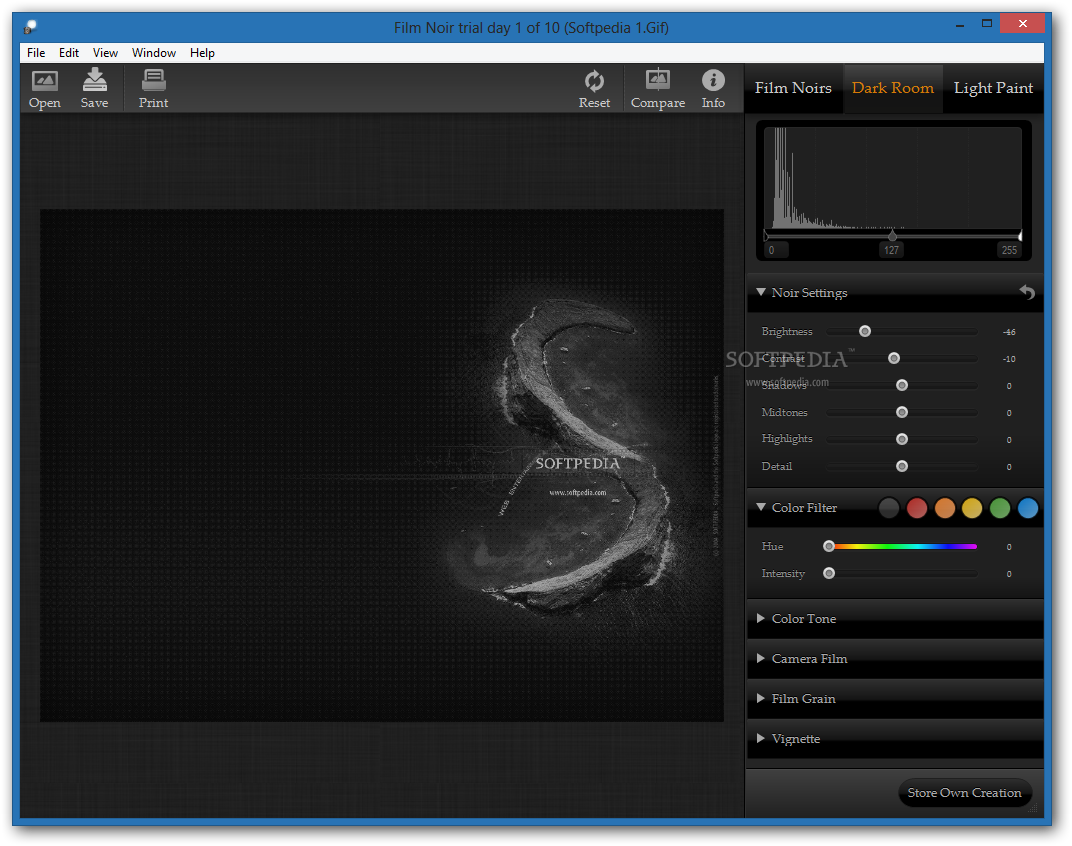This screenshot has height=846, width=1072.
Task: Click the histogram white point marker at 255
Action: [x=1020, y=236]
